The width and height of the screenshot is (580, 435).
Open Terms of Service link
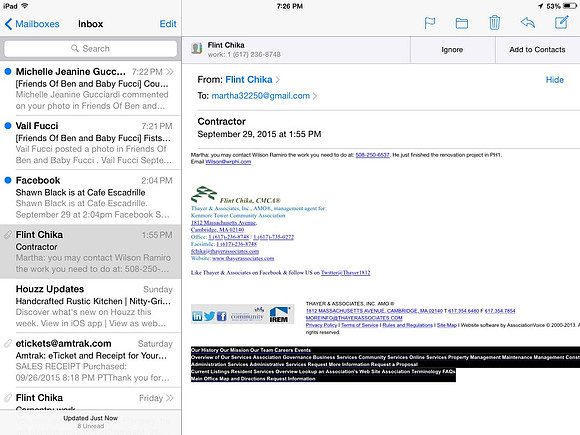[x=360, y=325]
